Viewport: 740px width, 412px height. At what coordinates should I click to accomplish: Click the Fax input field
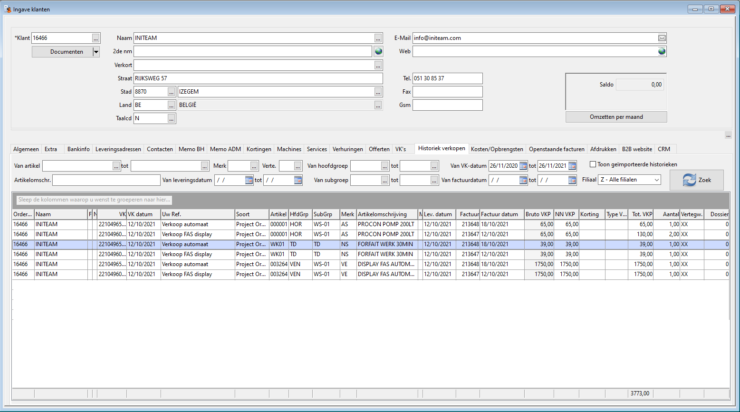click(x=447, y=92)
